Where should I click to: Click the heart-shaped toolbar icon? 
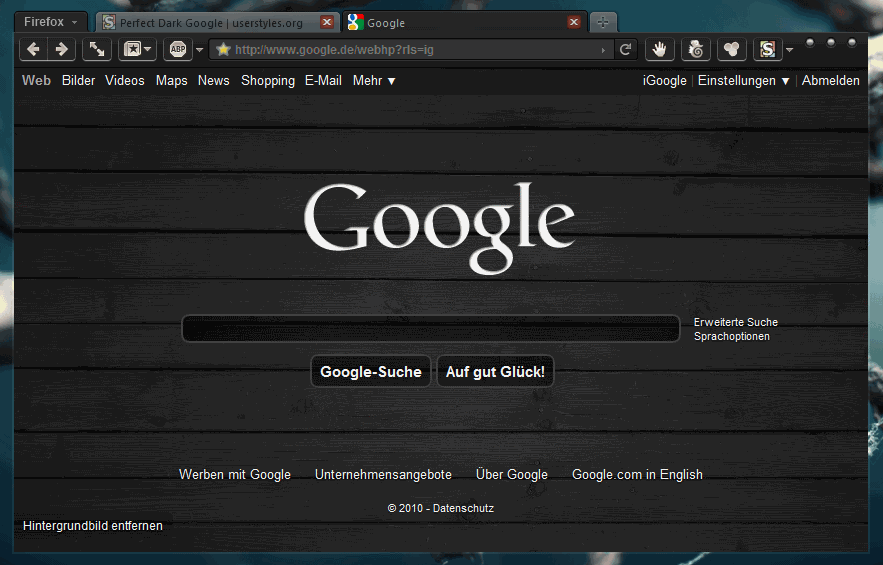(x=732, y=50)
